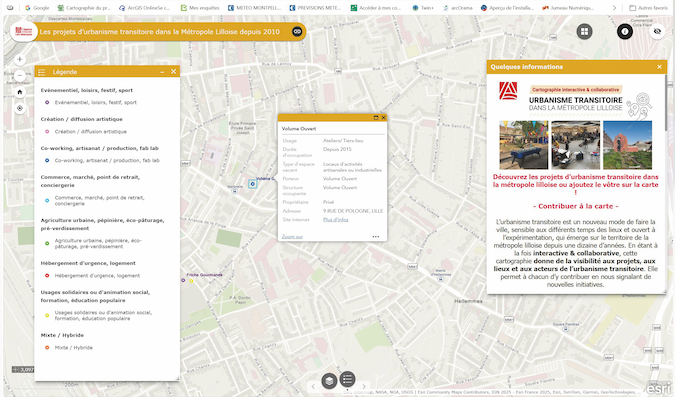Viewport: 675px width, 397px height.
Task: Click the pink Création / diffusion artistique symbol
Action: pyautogui.click(x=47, y=131)
